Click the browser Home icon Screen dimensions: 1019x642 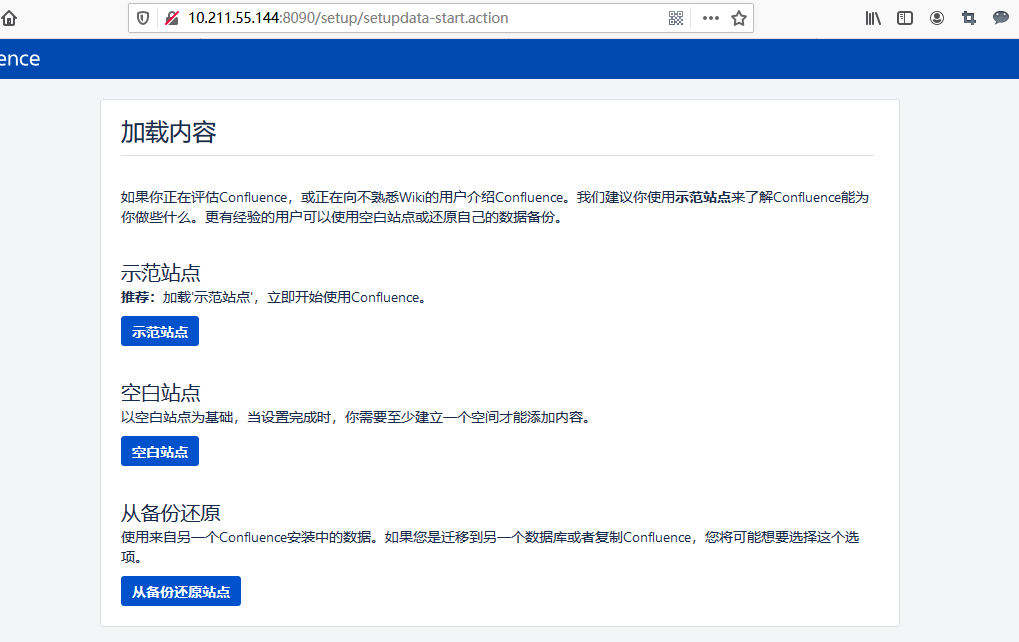point(9,18)
